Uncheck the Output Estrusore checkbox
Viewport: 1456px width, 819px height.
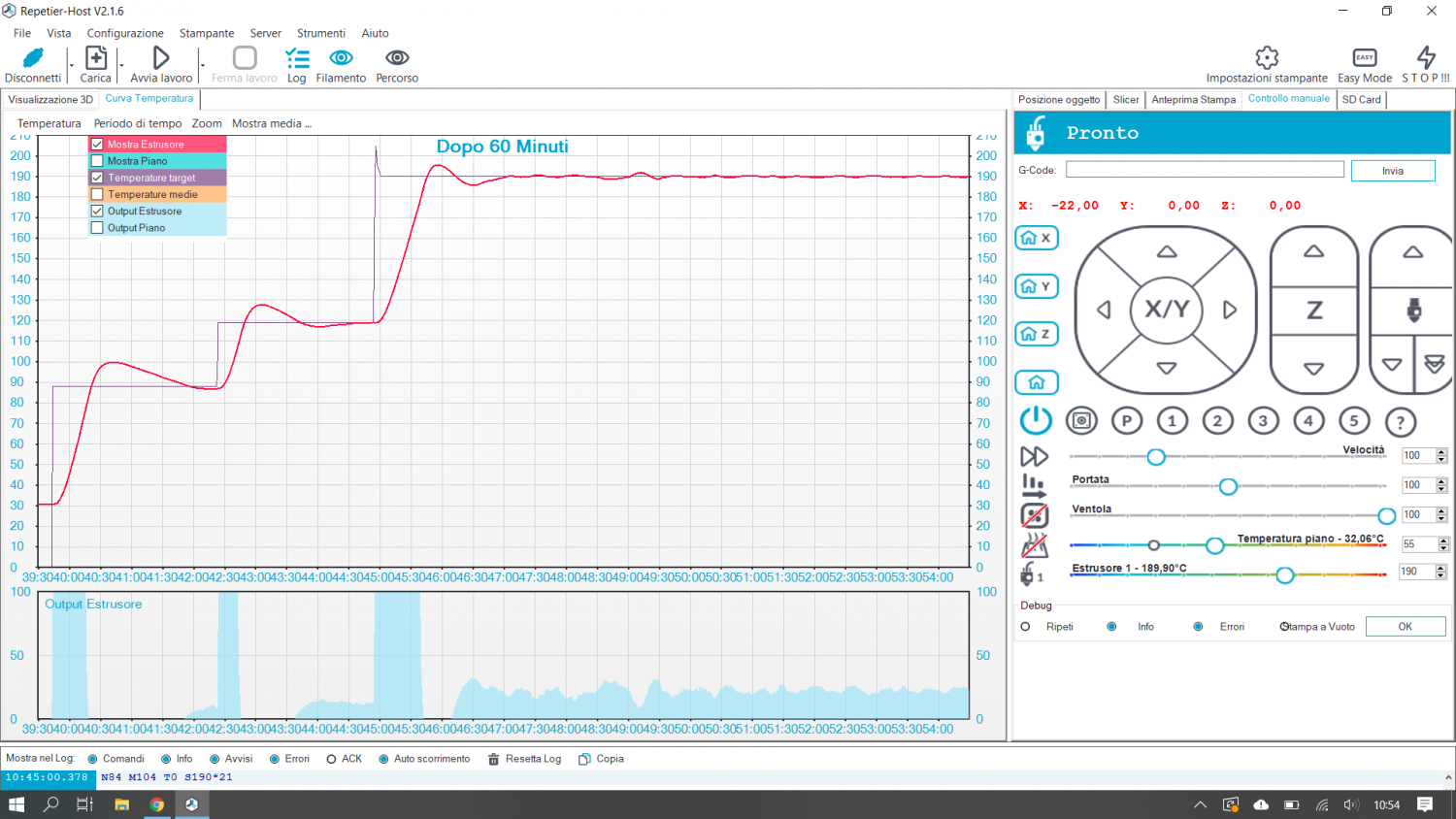97,211
